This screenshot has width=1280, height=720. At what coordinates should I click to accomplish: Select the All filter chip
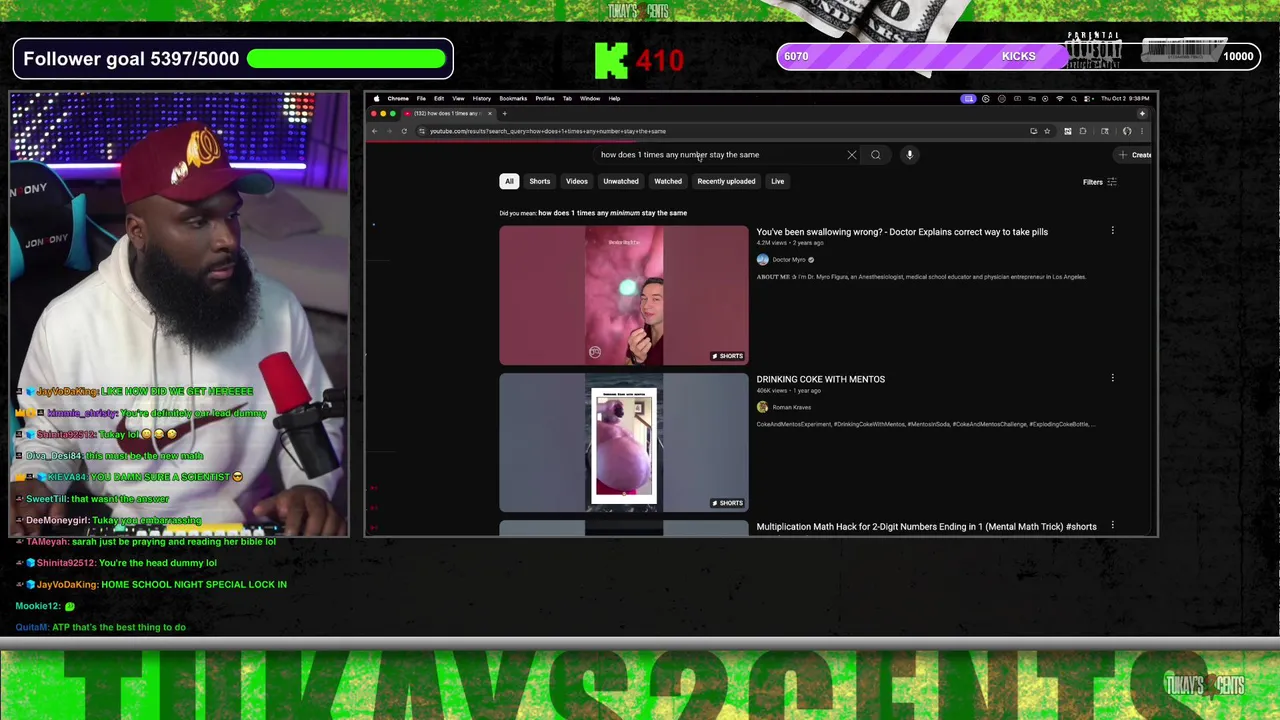click(x=509, y=181)
